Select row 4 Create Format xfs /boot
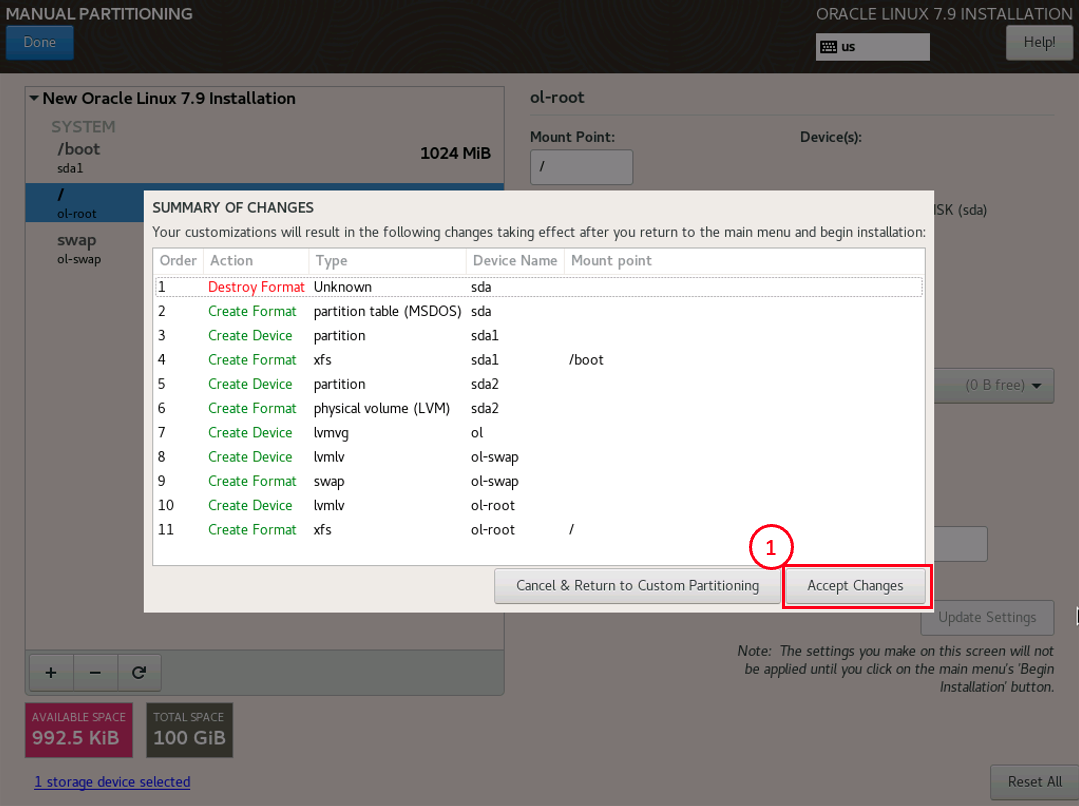The image size is (1079, 806). pos(539,360)
